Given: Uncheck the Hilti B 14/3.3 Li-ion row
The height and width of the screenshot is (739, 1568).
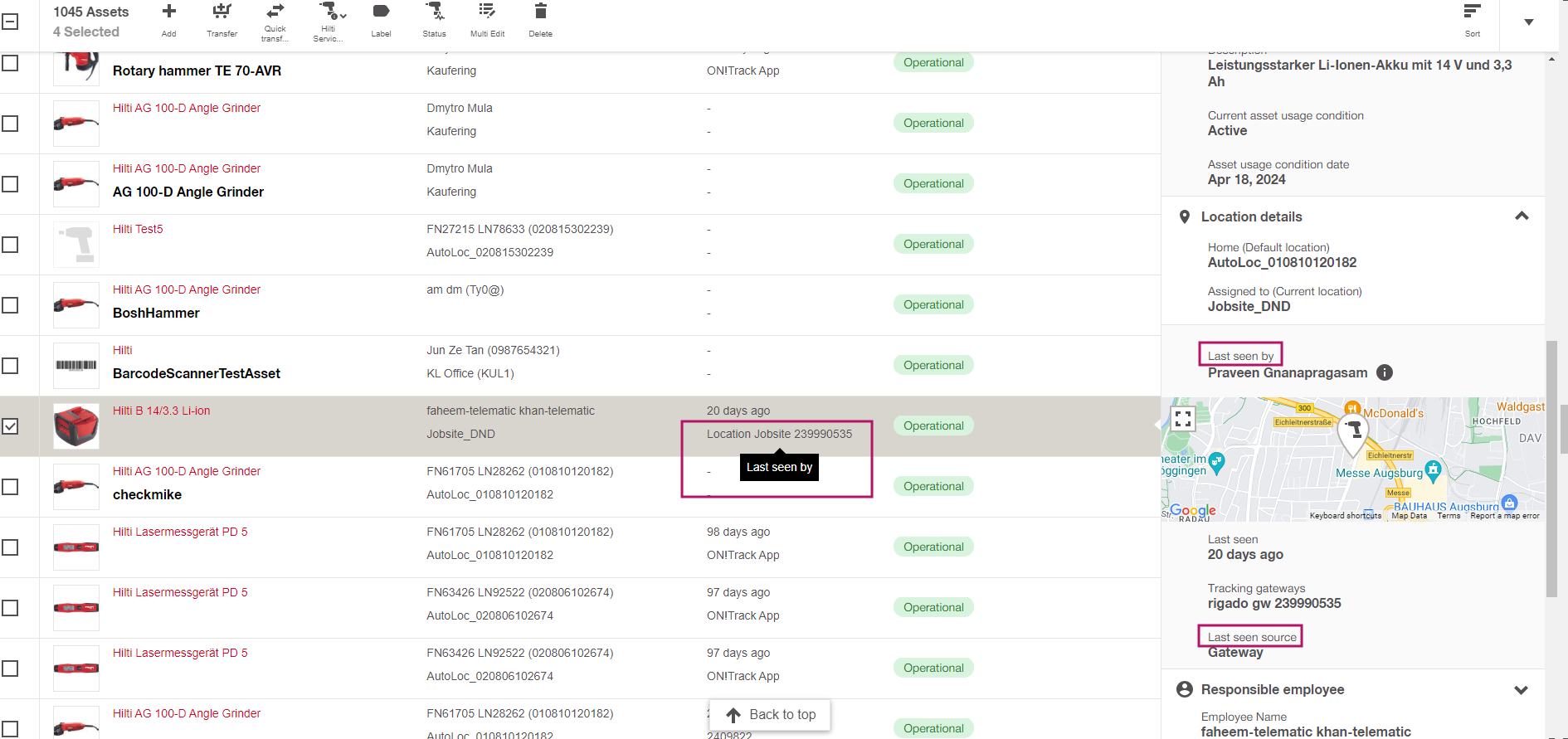Looking at the screenshot, I should pos(10,426).
